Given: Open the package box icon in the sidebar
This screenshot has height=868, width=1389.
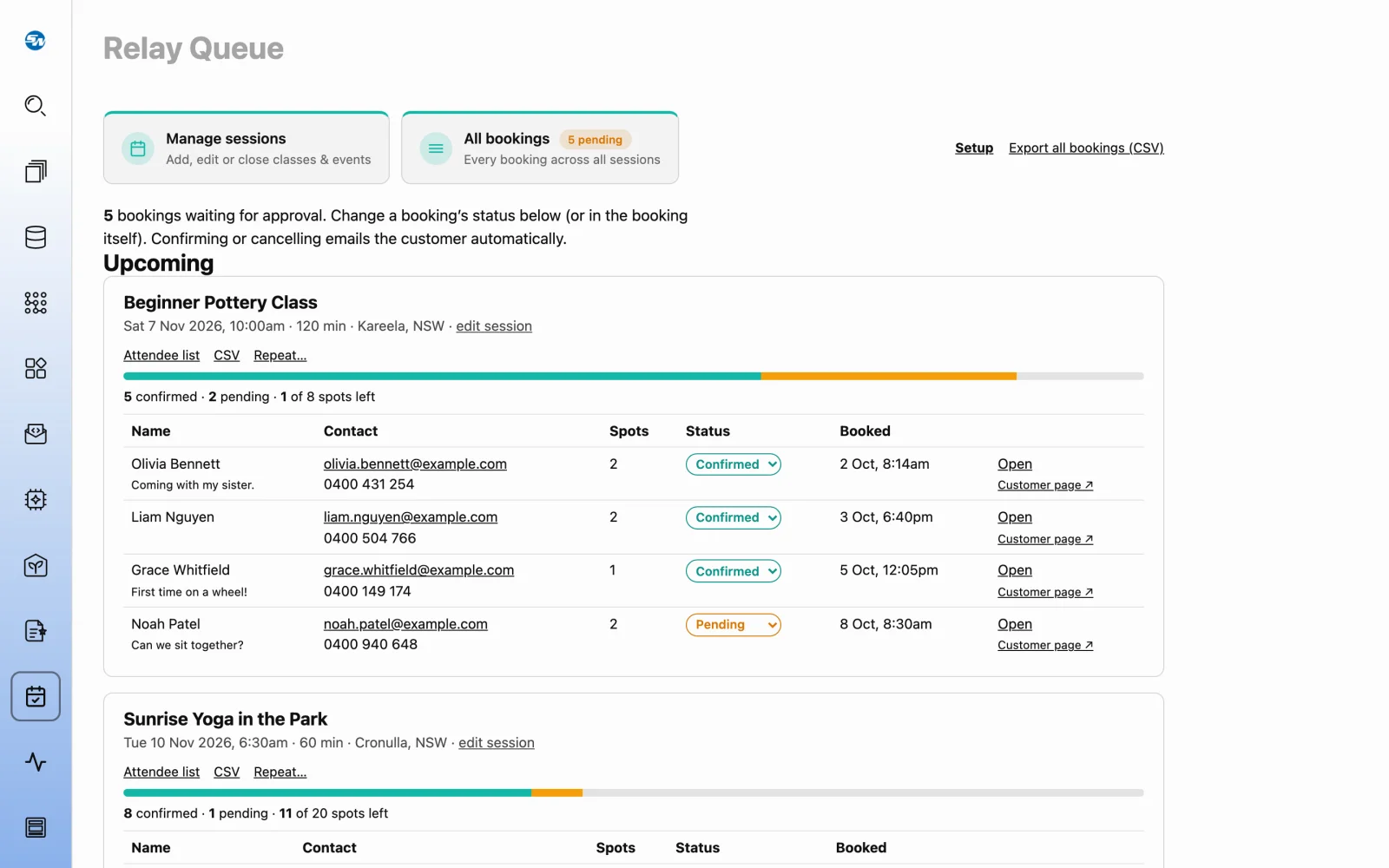Looking at the screenshot, I should pyautogui.click(x=36, y=566).
